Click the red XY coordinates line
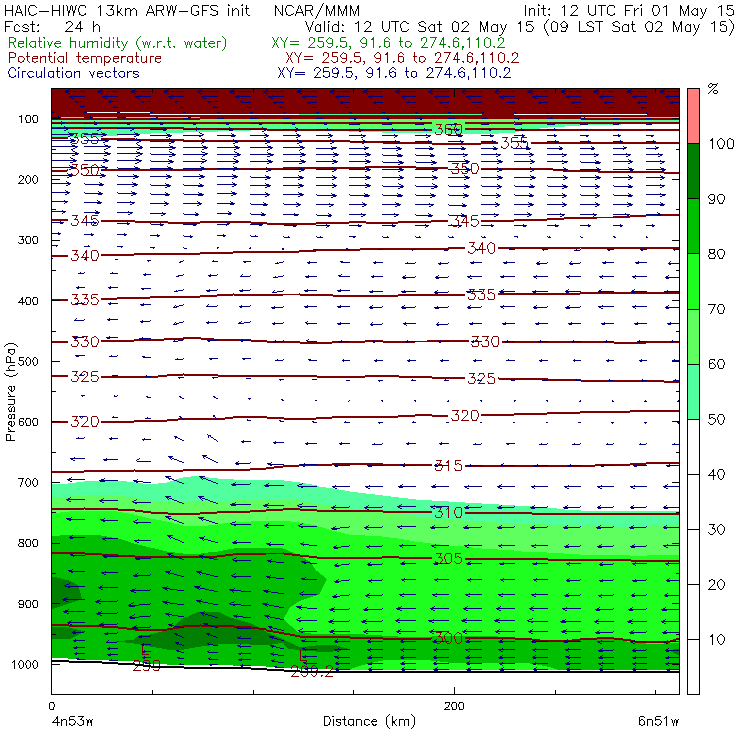This screenshot has width=740, height=740. click(402, 58)
